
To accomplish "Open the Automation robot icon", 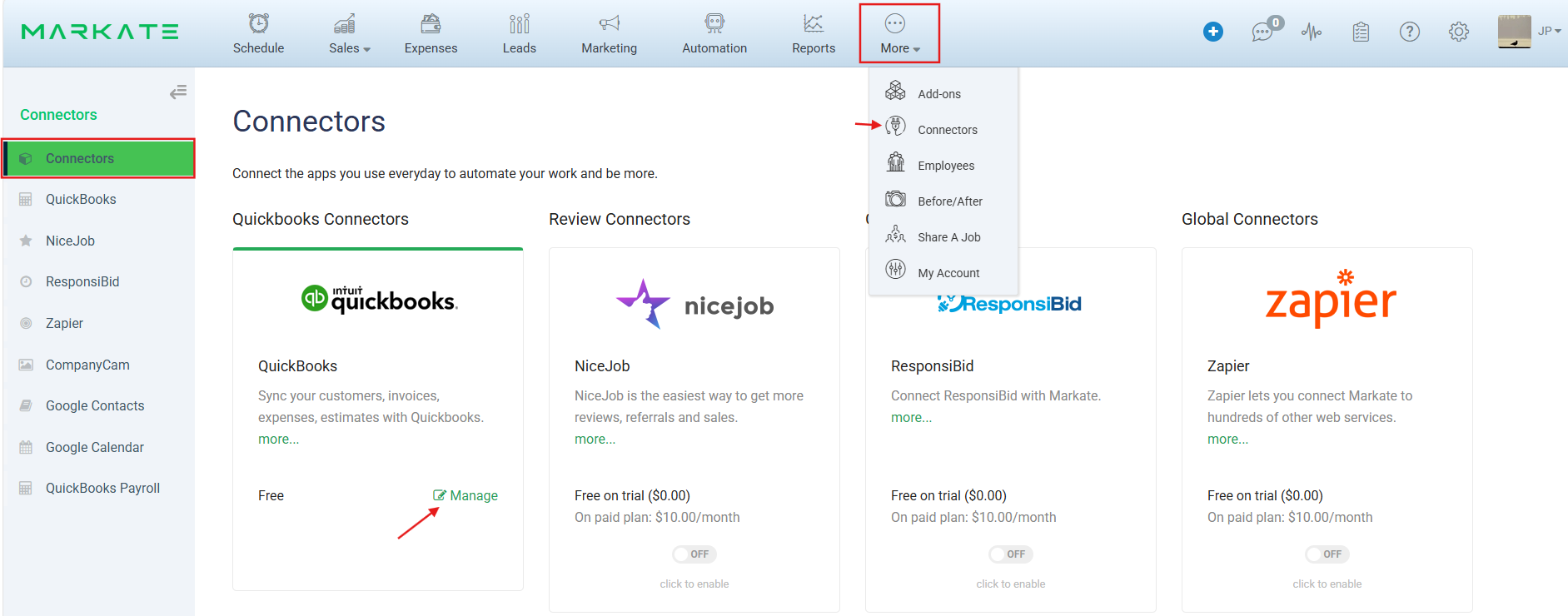I will [714, 23].
